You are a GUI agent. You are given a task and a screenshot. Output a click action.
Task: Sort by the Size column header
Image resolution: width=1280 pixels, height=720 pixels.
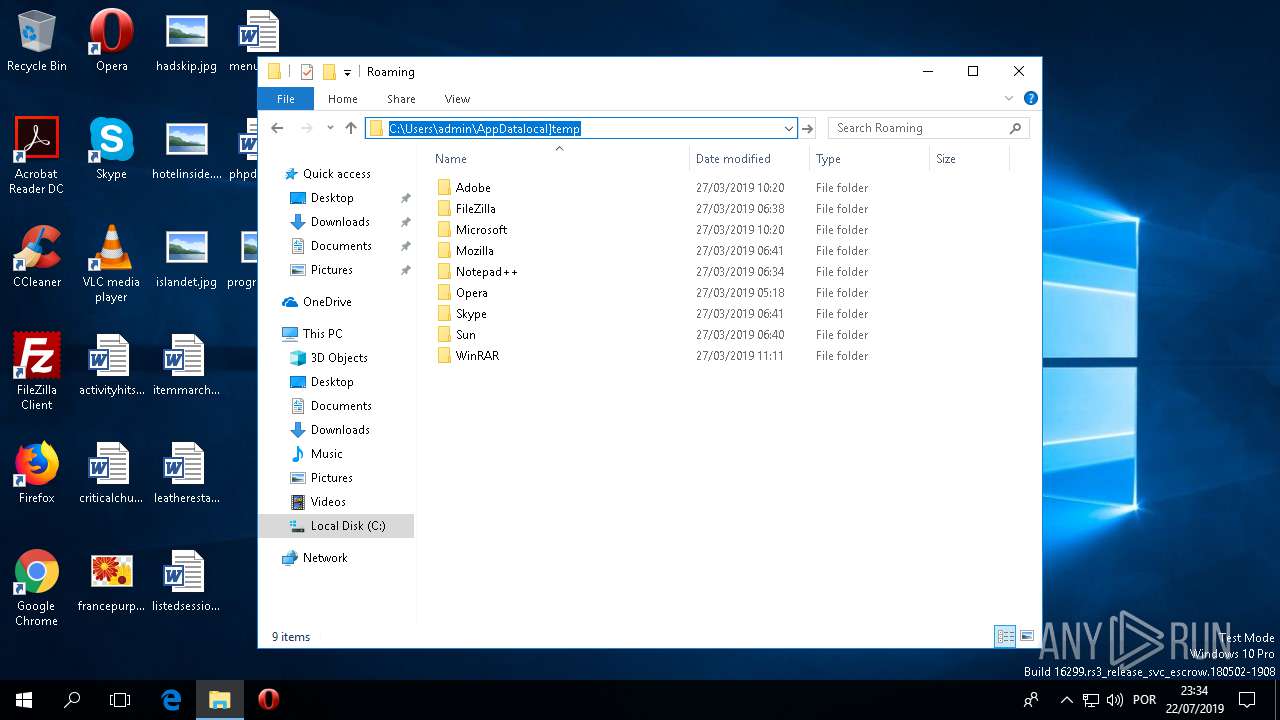pyautogui.click(x=969, y=159)
